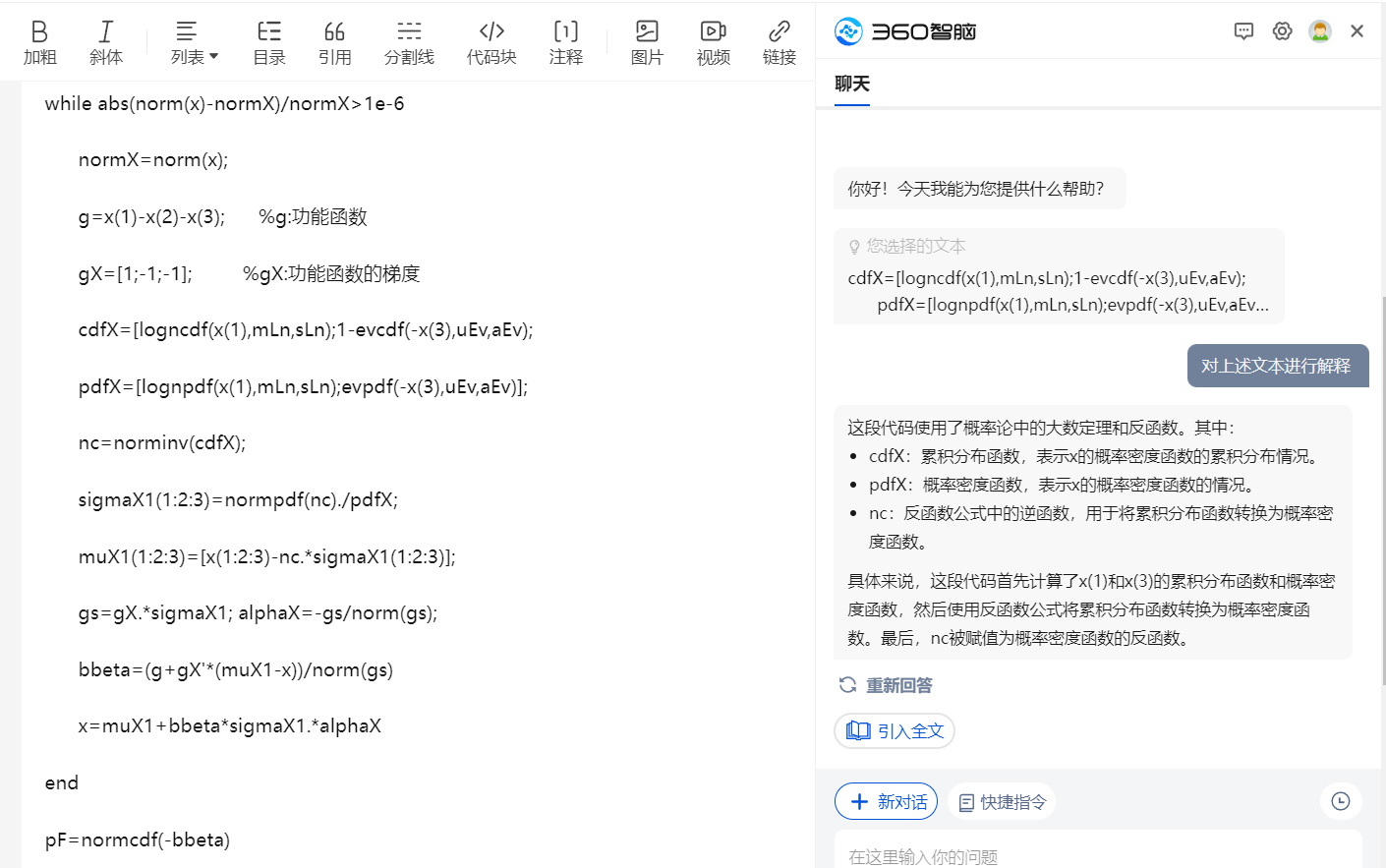
Task: Insert a hyperlink with 链接
Action: pyautogui.click(x=779, y=40)
